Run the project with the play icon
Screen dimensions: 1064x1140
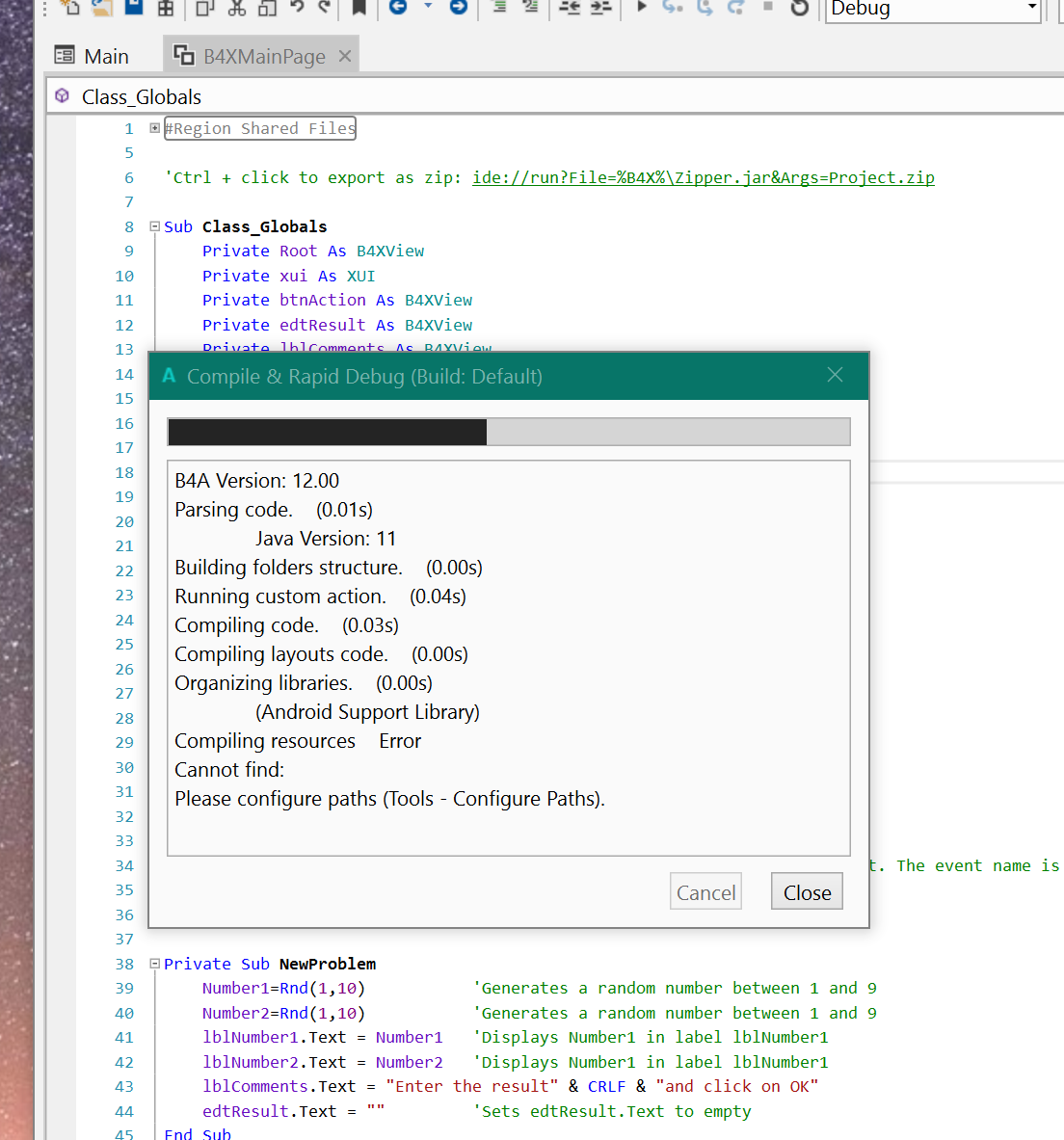[x=642, y=7]
